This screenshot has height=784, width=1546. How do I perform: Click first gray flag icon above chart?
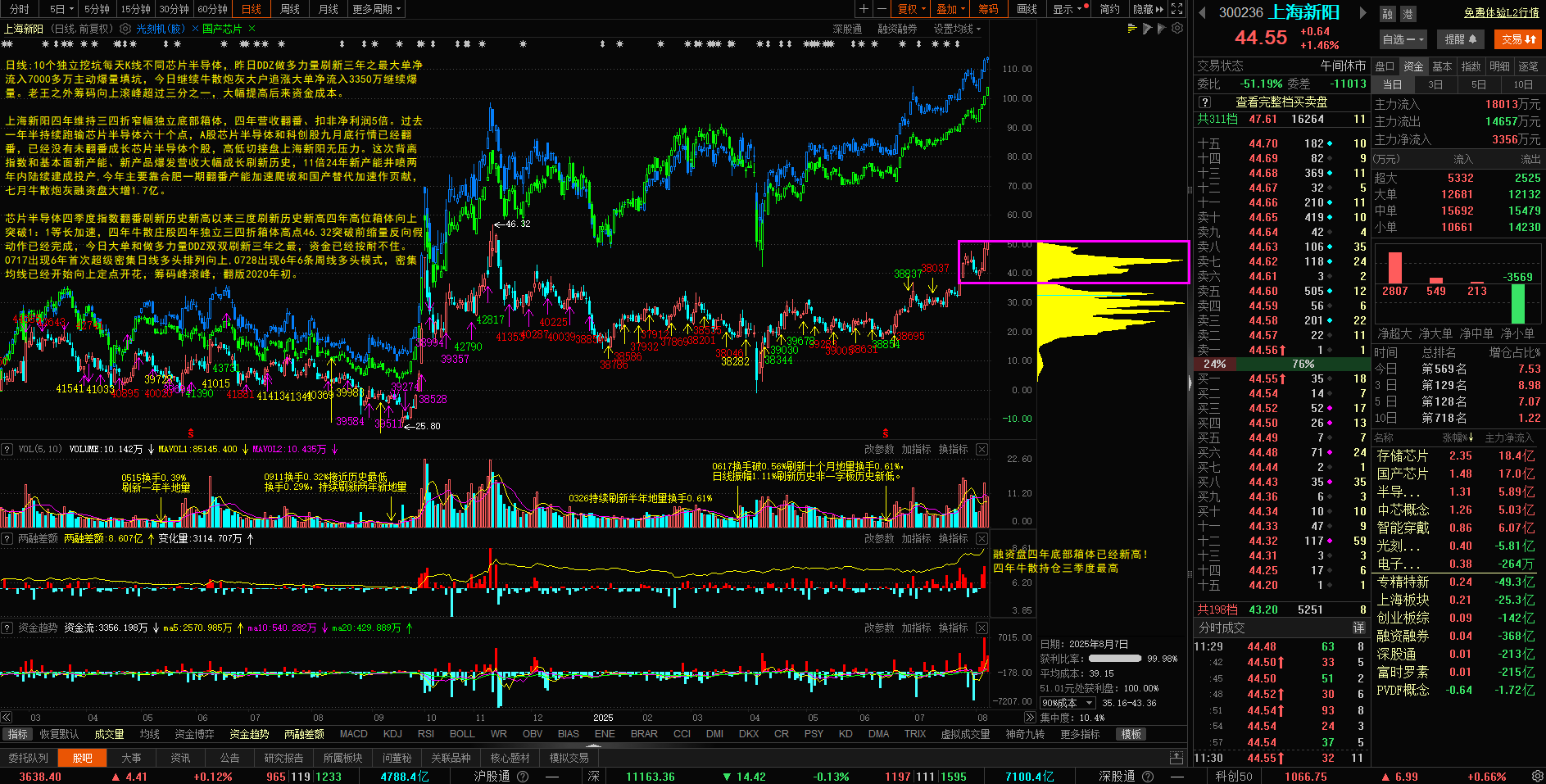(x=1148, y=28)
